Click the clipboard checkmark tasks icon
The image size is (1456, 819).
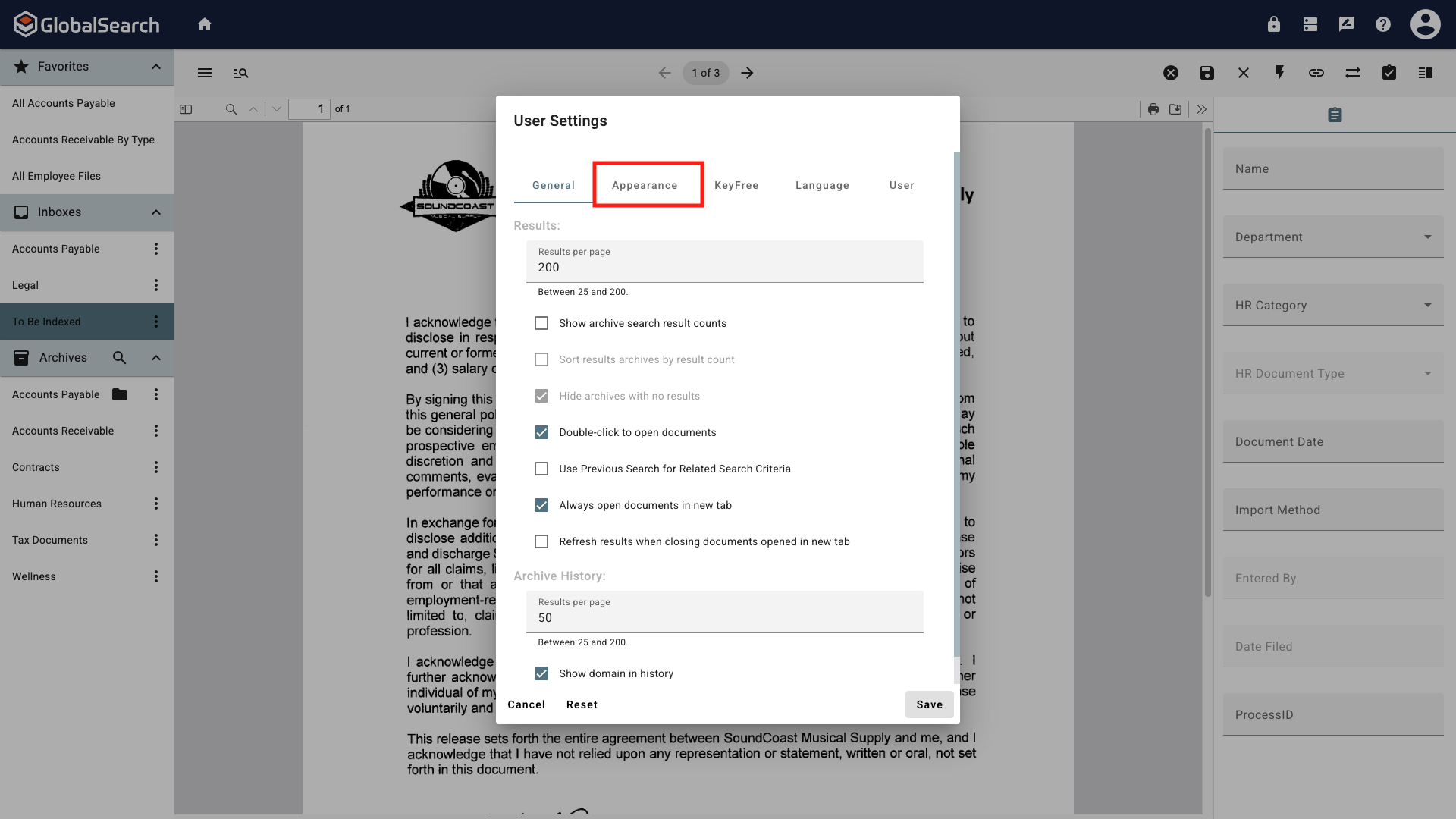click(x=1389, y=73)
